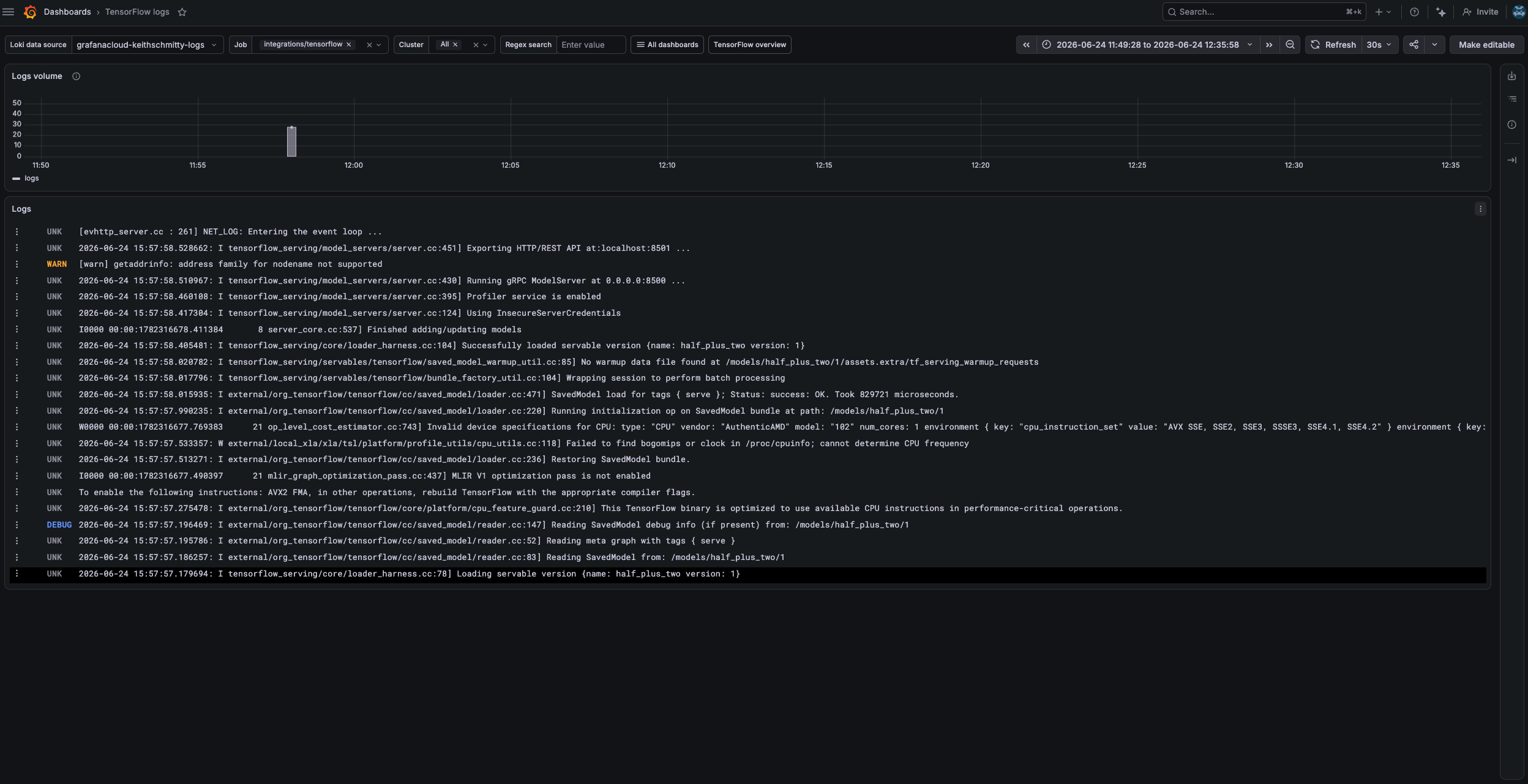Open the 30s refresh interval dropdown
Screen dimensions: 1528x784
[1380, 45]
